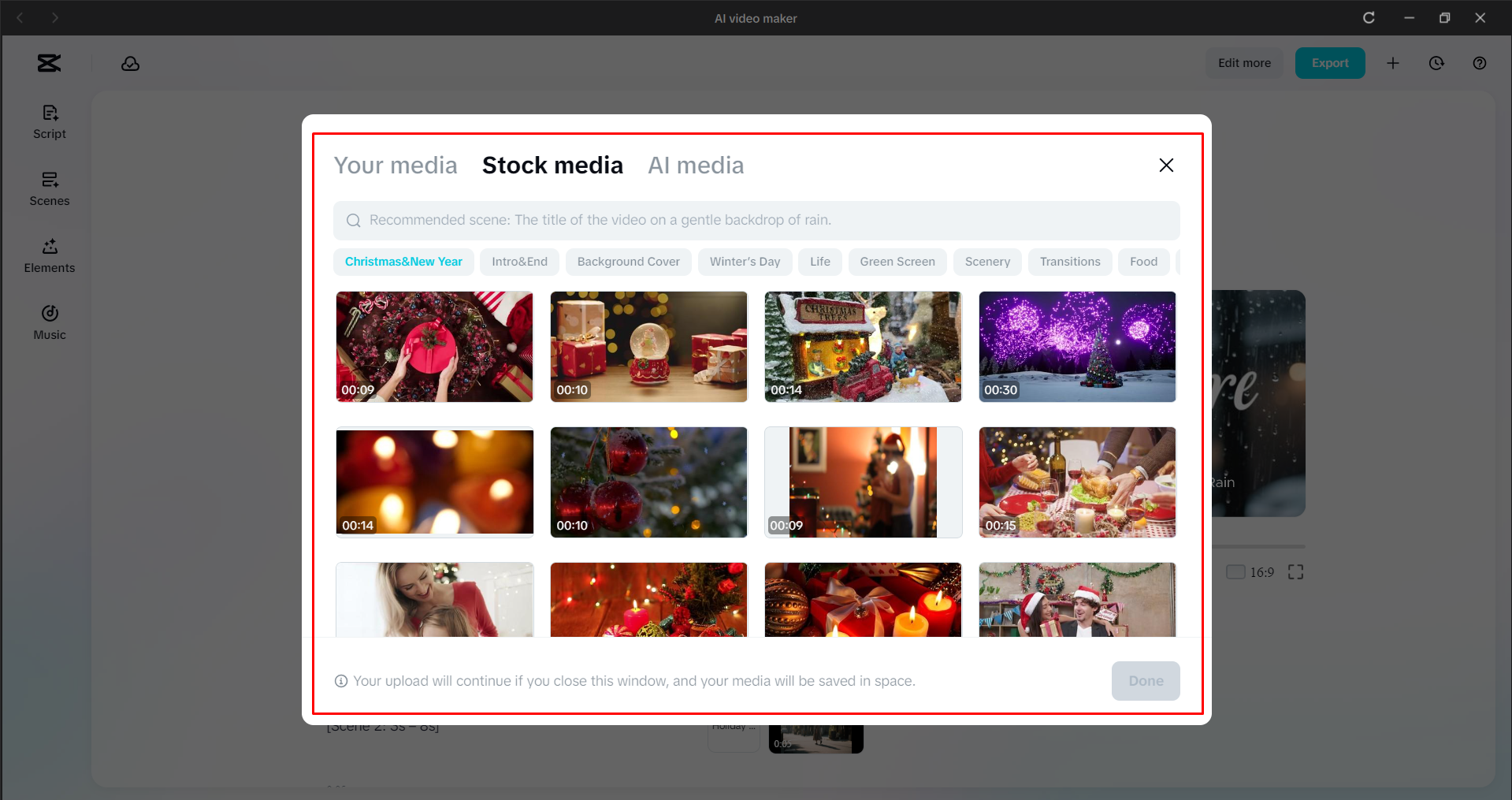Click the search magnifier icon
The width and height of the screenshot is (1512, 800).
click(x=354, y=221)
